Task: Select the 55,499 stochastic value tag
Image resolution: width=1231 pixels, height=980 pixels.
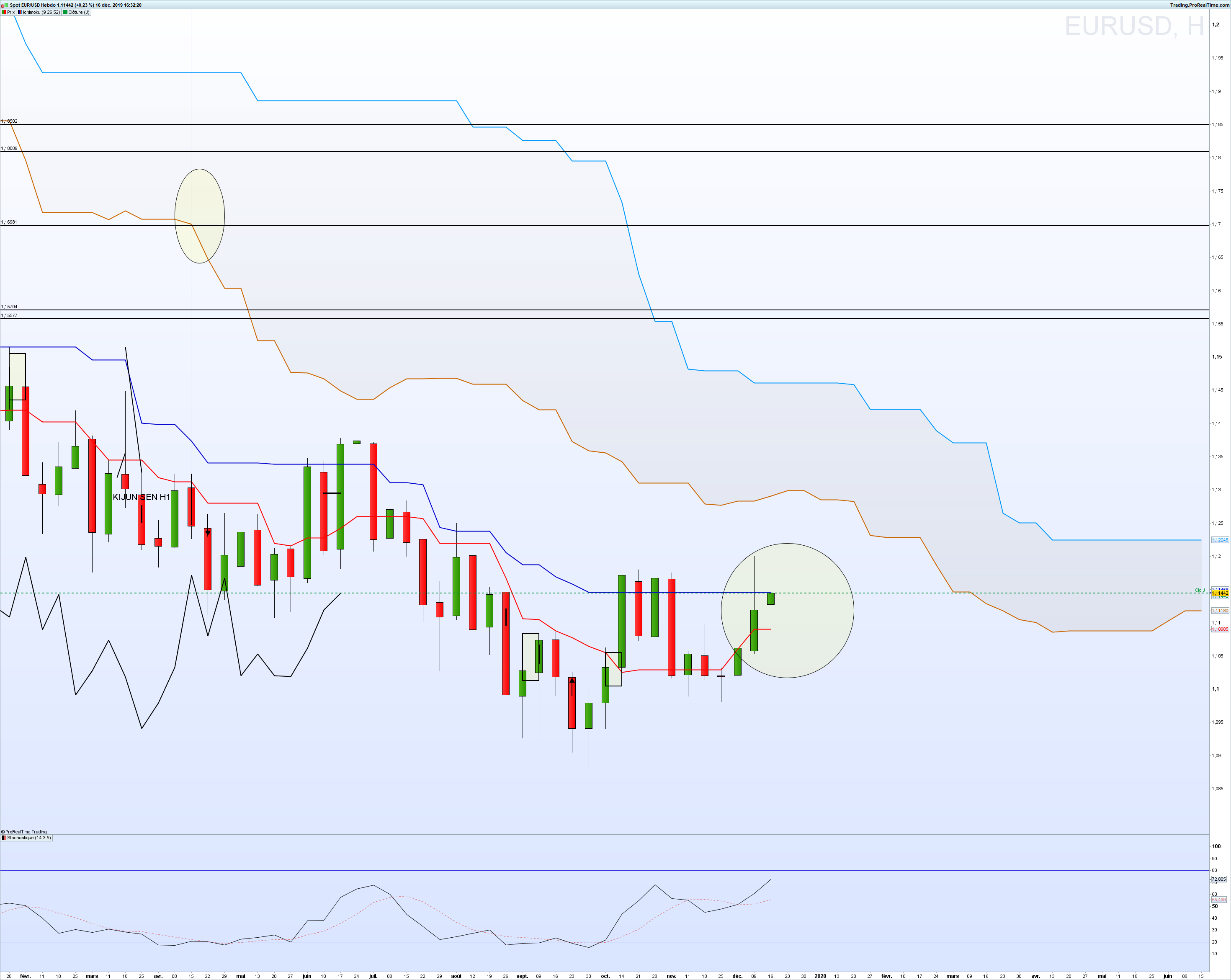Action: coord(1218,900)
